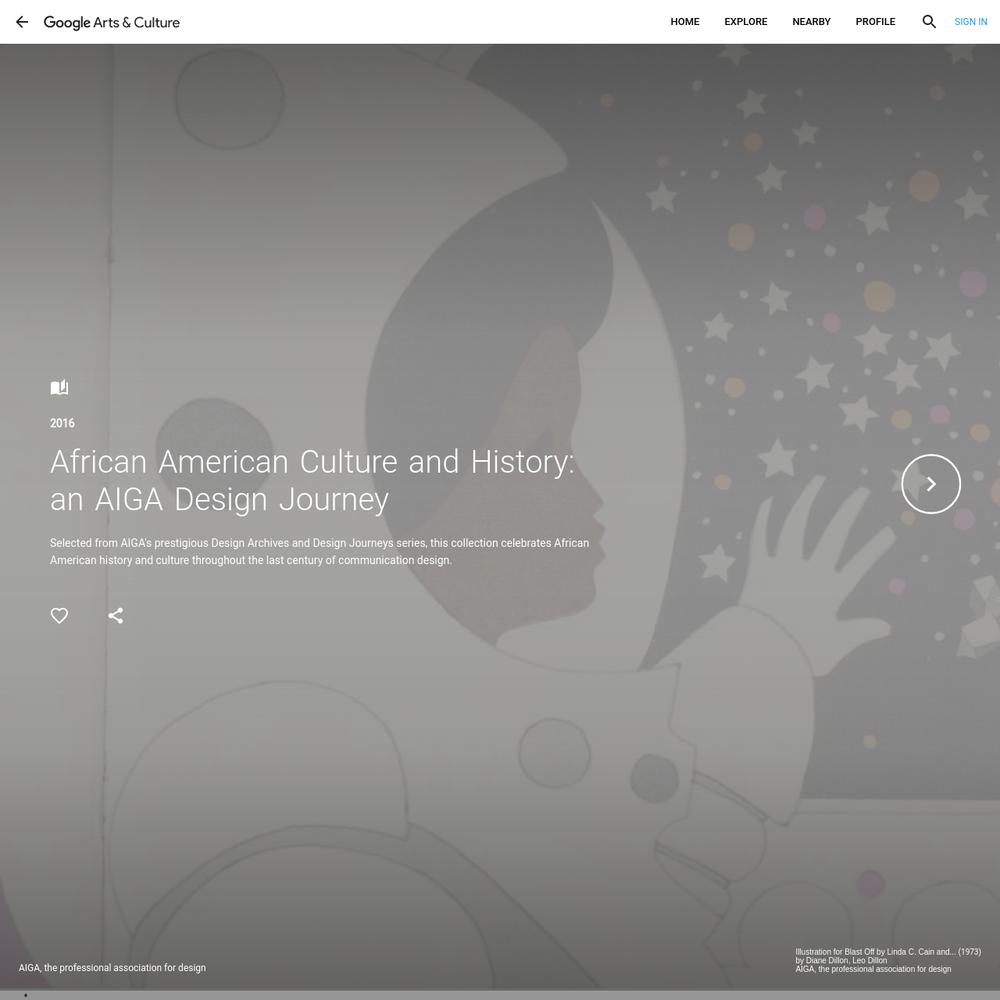
Task: Open 'Illustration for Blast Off' credit link
Action: click(888, 952)
